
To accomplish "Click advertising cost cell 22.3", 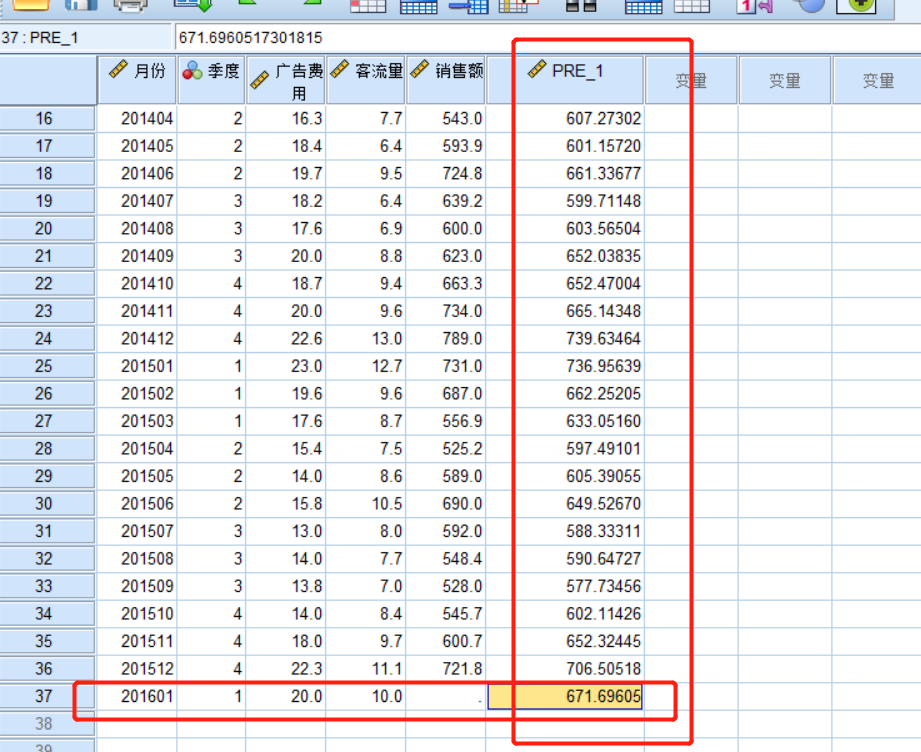I will (x=286, y=669).
